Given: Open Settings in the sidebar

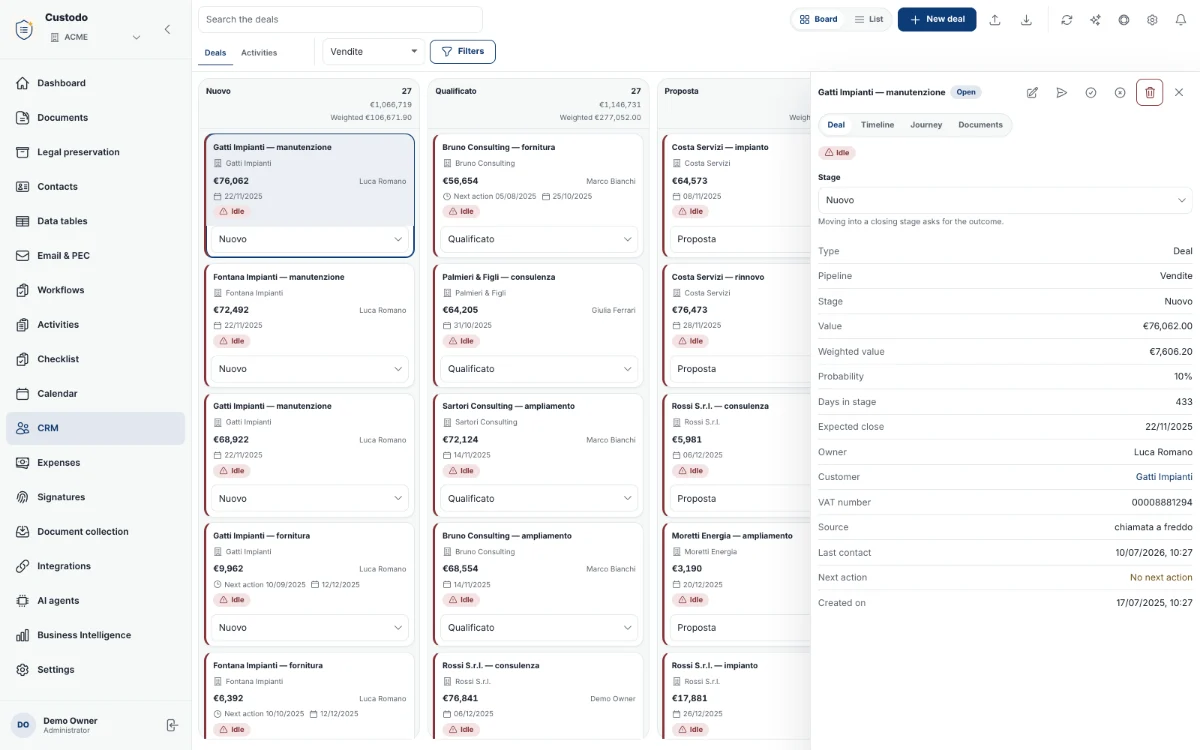Looking at the screenshot, I should (x=95, y=670).
